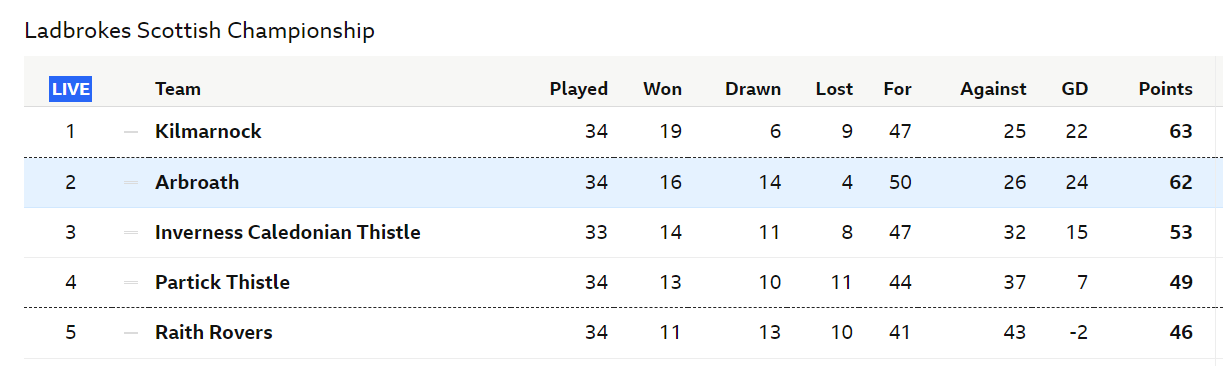1223x366 pixels.
Task: Click the Ladbrokes Scottish Championship heading
Action: pyautogui.click(x=199, y=31)
